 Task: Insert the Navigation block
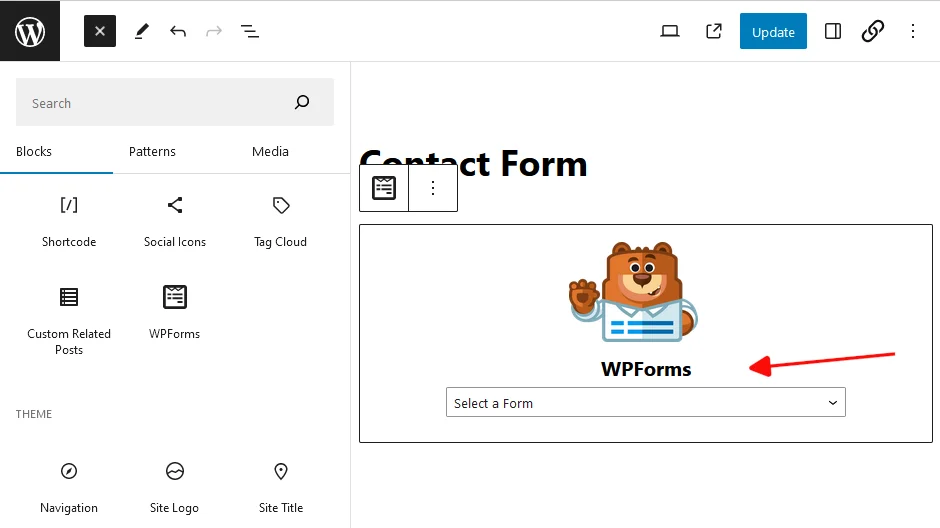coord(69,488)
